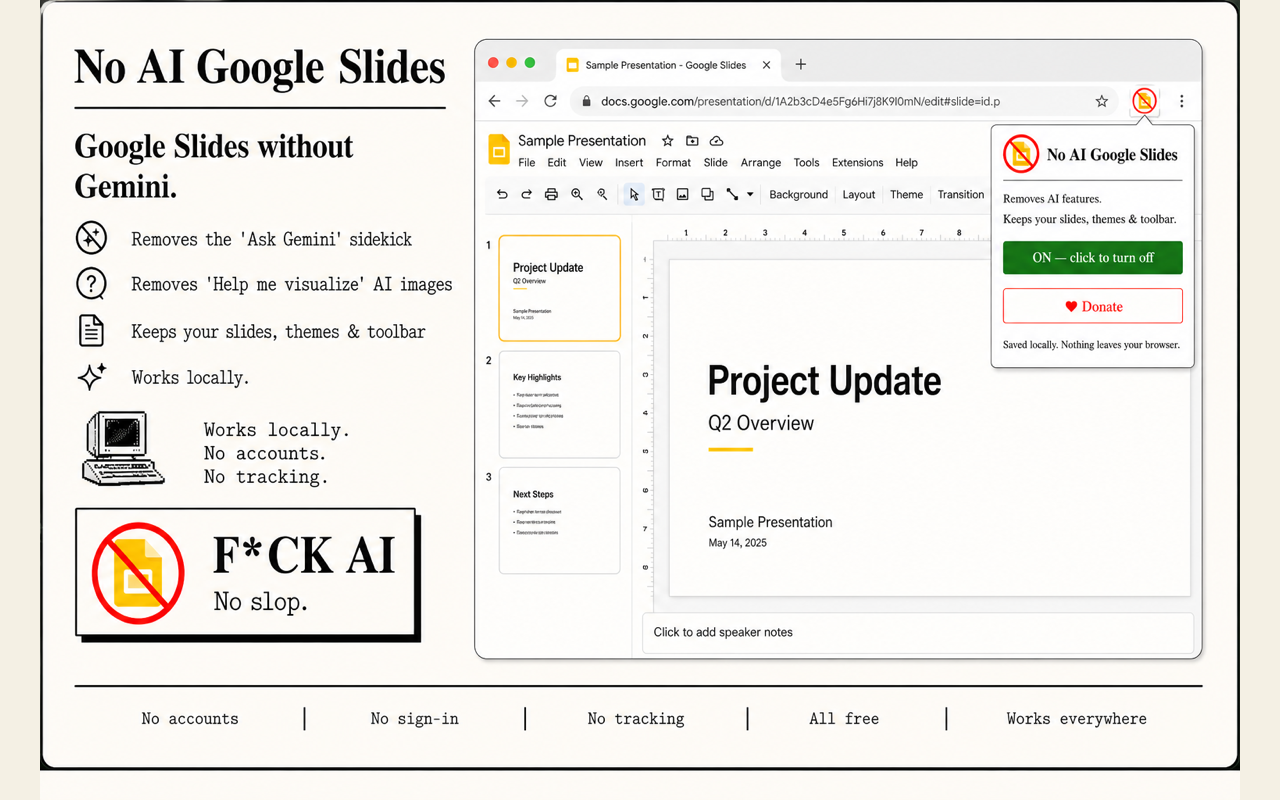Click the speaker notes field
Viewport: 1280px width, 800px height.
917,632
